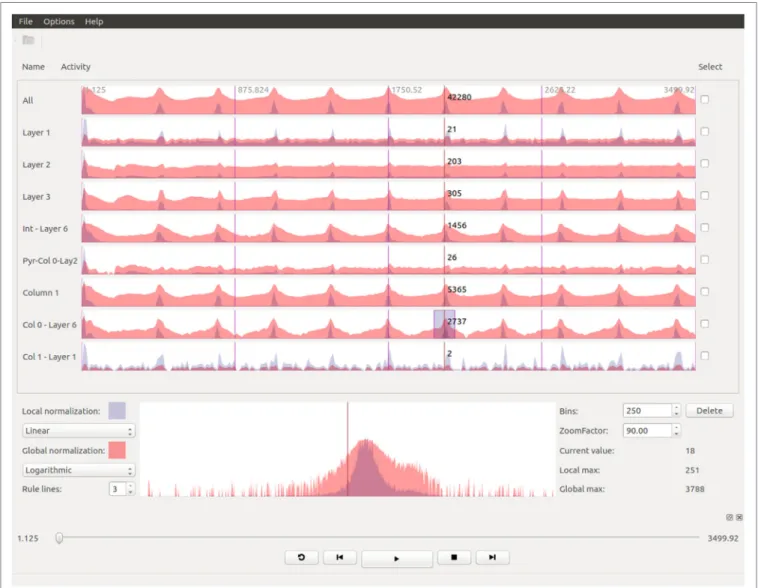Open the Logarithmic normalization dropdown

[78, 470]
